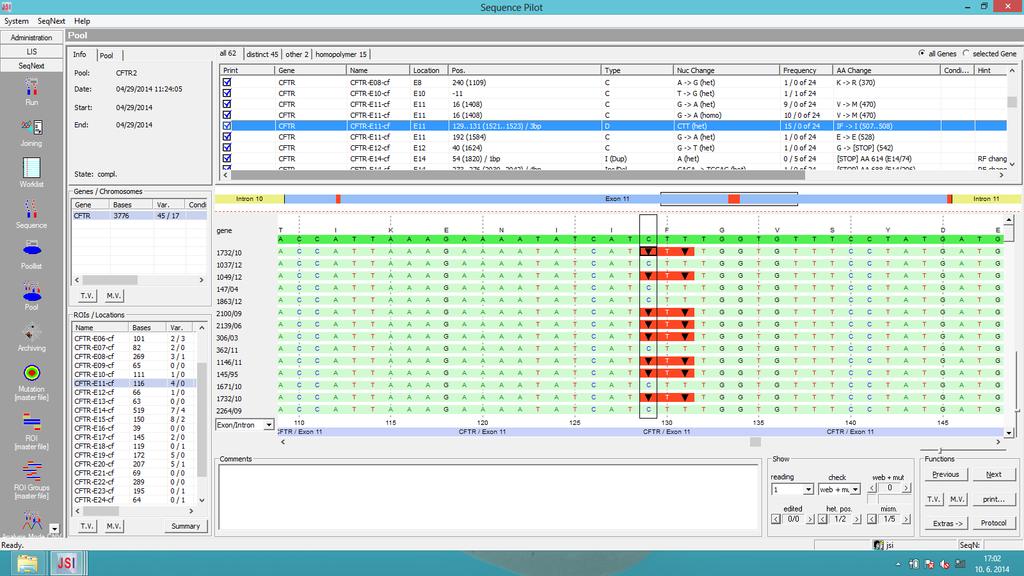
Task: Increase web + mut value arrow
Action: pyautogui.click(x=906, y=488)
